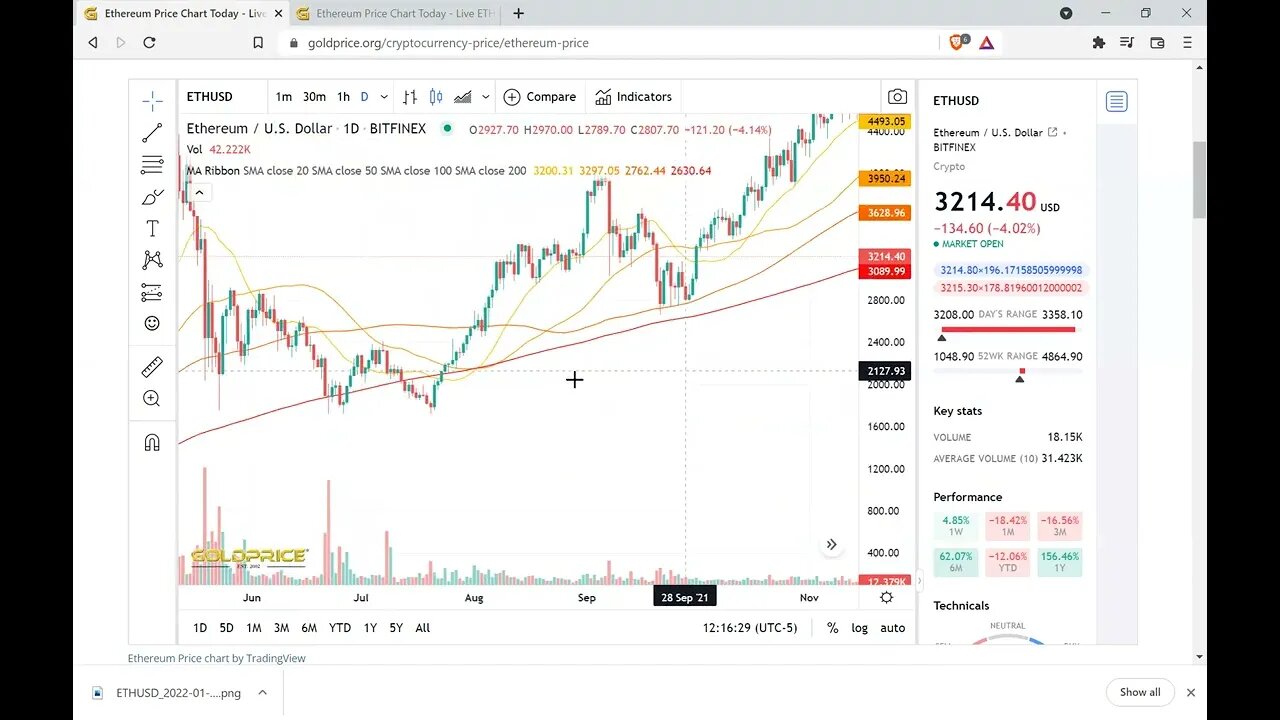
Task: Select the crosshair cursor tool
Action: 152,100
